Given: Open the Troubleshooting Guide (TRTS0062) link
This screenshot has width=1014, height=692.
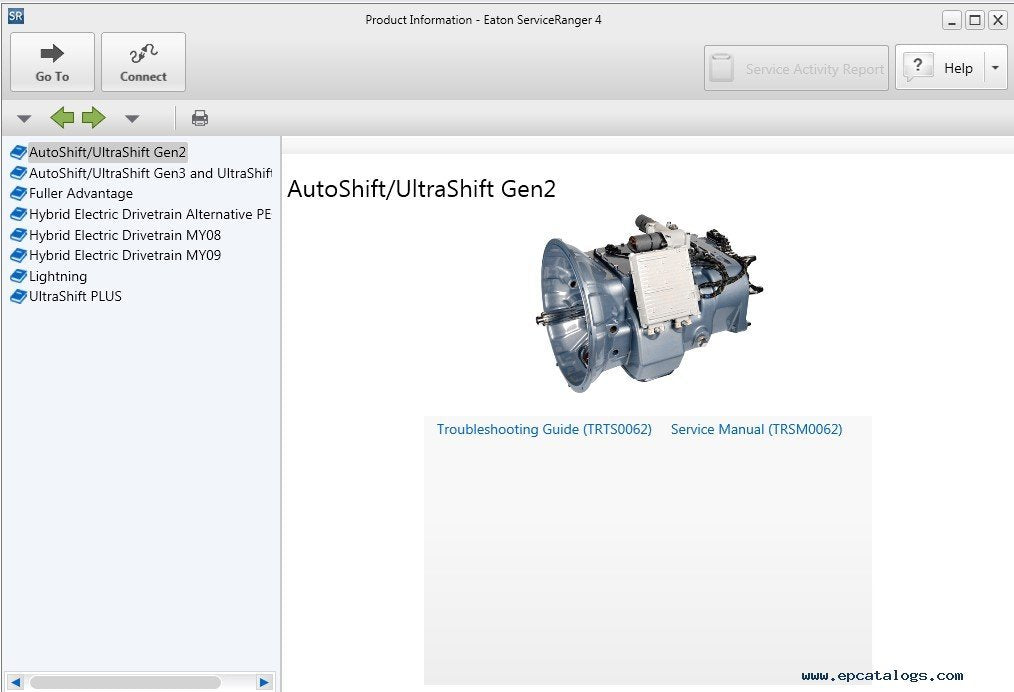Looking at the screenshot, I should coord(544,429).
